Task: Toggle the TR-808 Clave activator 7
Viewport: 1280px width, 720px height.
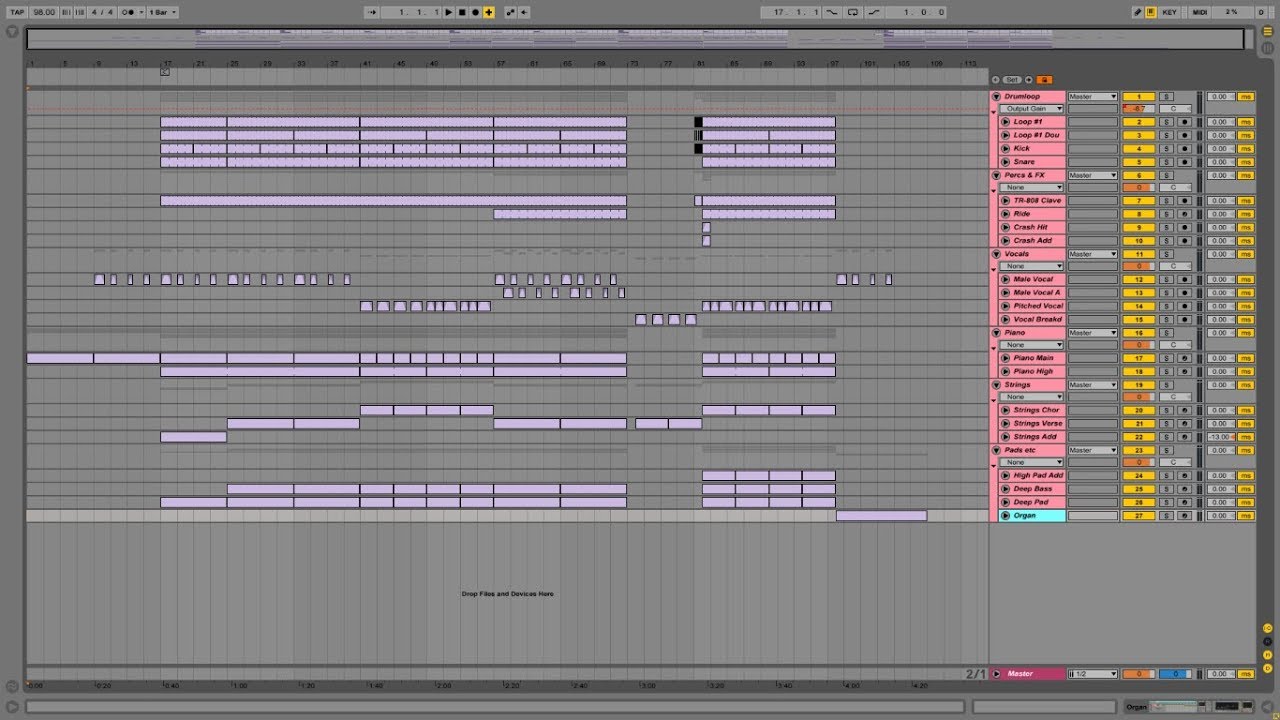Action: tap(1139, 201)
